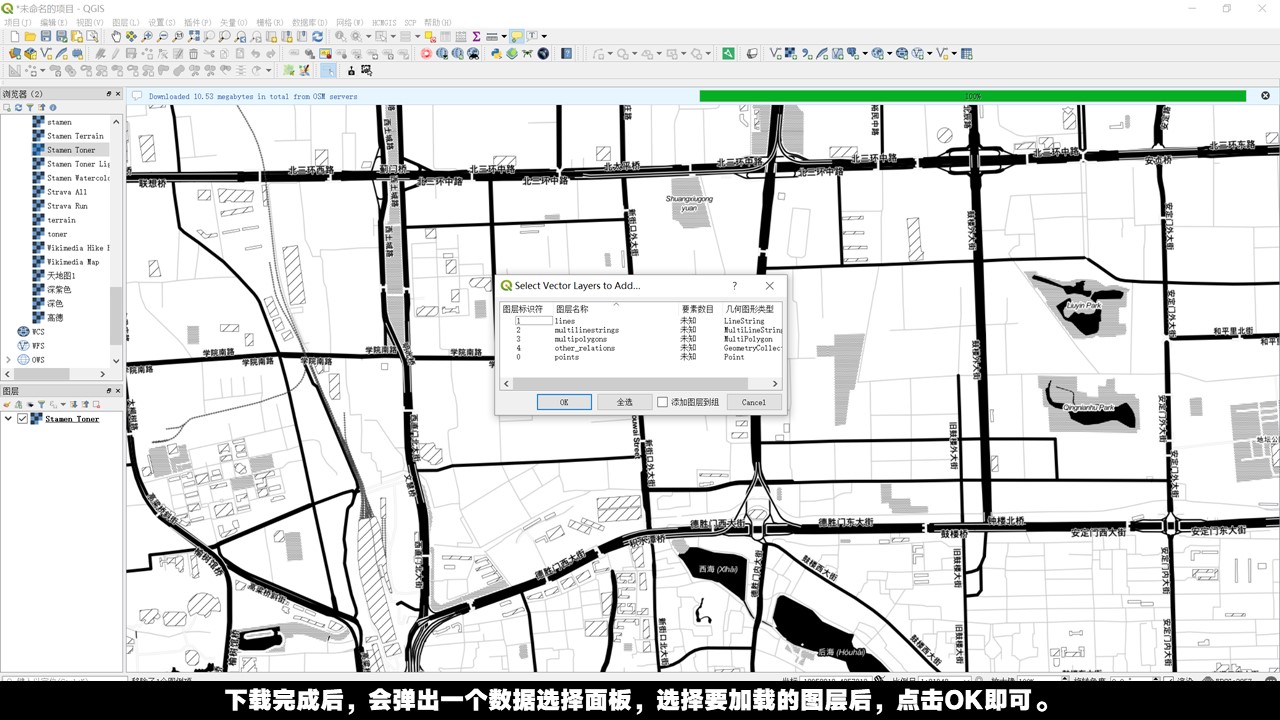Image resolution: width=1280 pixels, height=720 pixels.
Task: Open Browser panel help info icon
Action: pos(53,107)
